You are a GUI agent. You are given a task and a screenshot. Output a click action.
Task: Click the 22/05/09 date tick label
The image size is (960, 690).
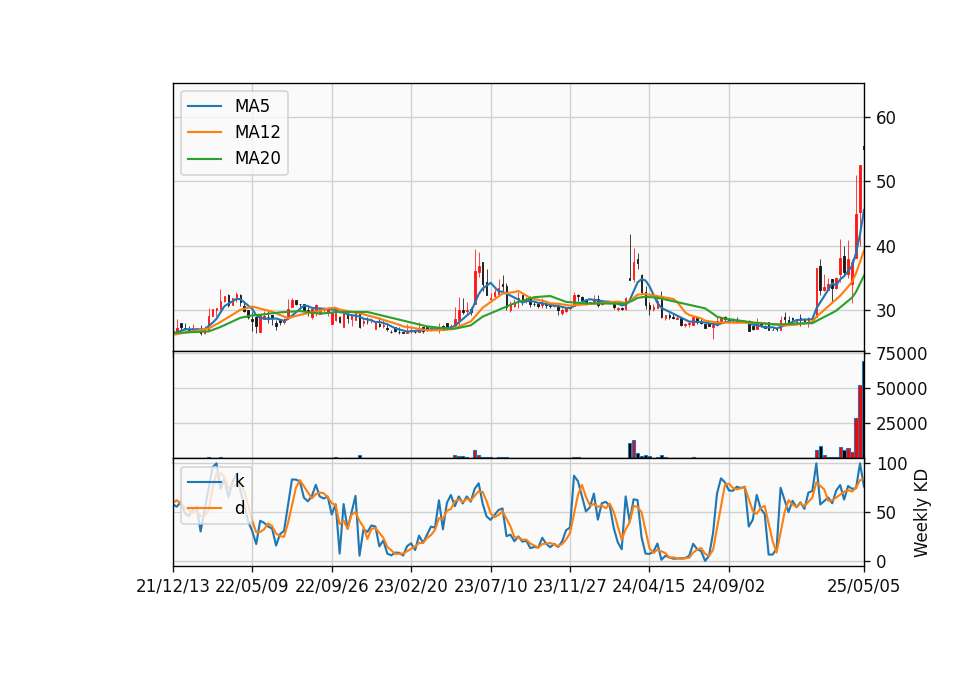tap(252, 586)
